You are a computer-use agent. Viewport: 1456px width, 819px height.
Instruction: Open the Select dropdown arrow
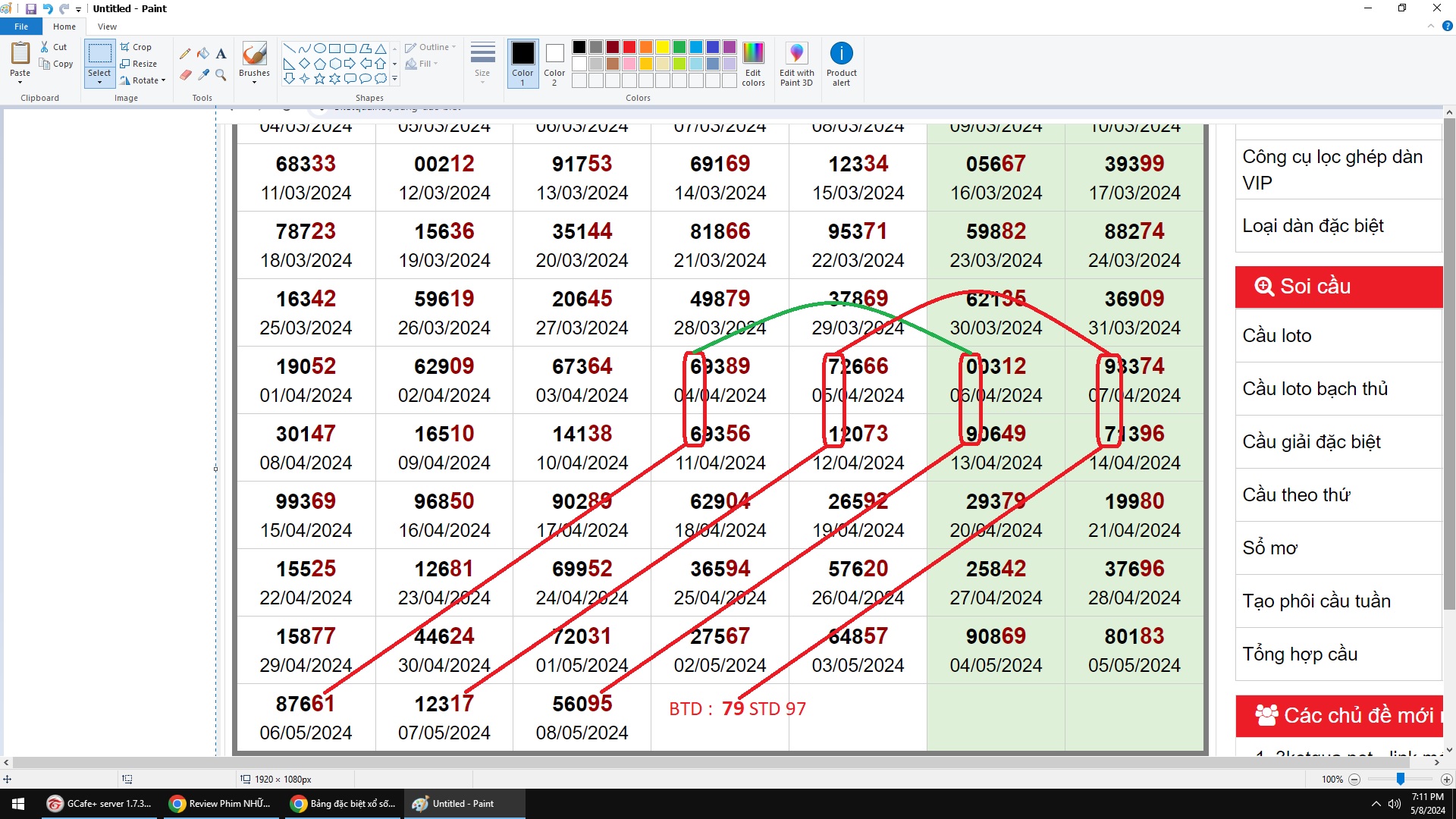tap(99, 82)
